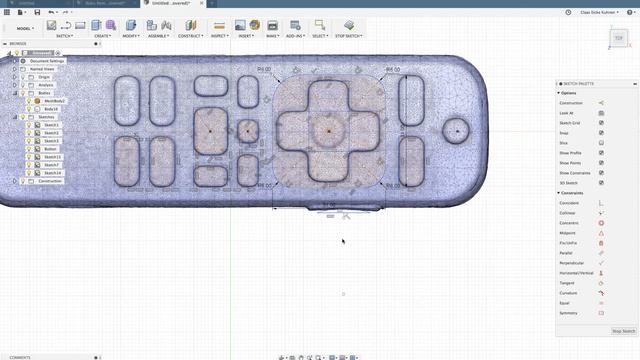Click the Select tool icon
This screenshot has height=360, width=640.
320,25
